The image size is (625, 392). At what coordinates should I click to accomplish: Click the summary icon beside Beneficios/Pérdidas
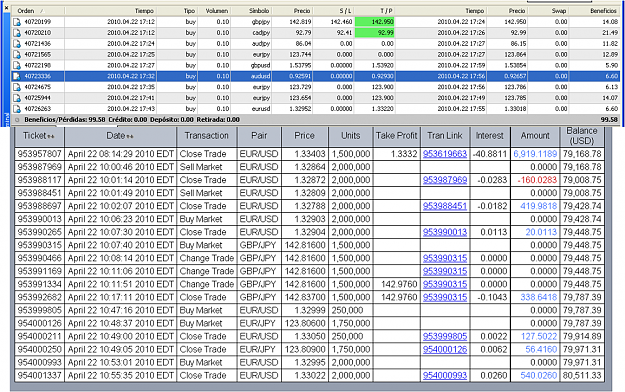click(x=17, y=119)
